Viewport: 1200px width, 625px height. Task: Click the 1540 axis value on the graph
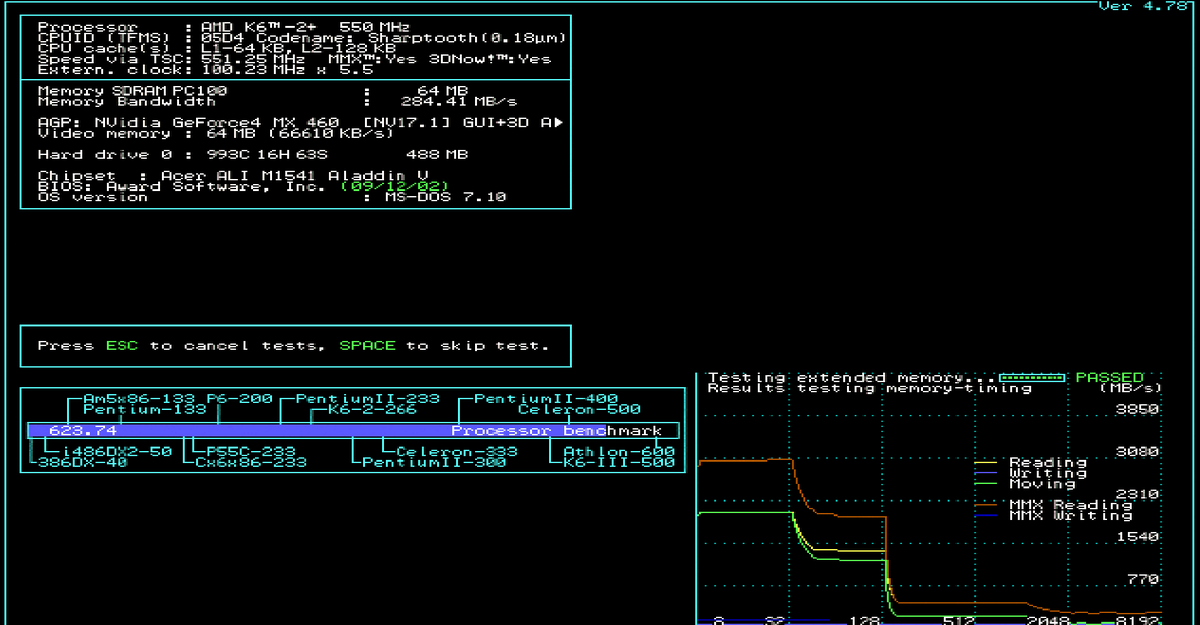coord(1138,536)
